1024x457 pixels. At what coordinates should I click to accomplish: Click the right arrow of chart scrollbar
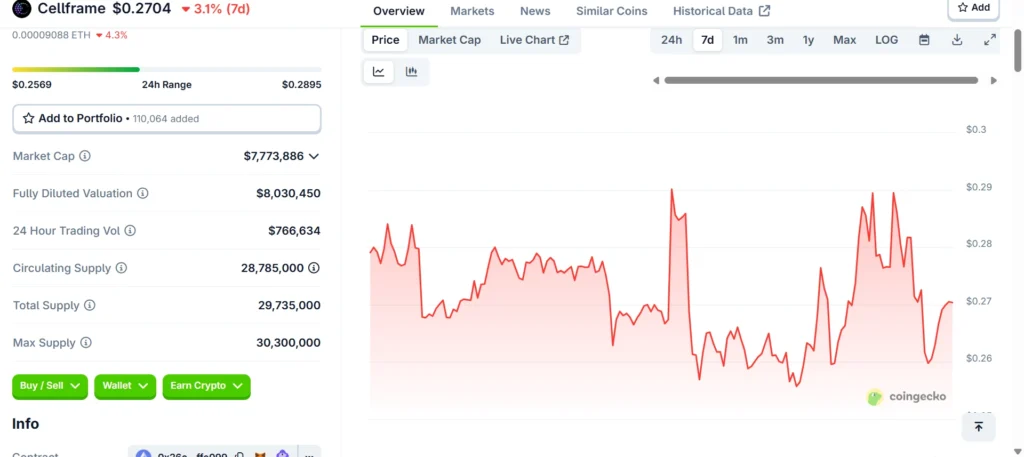pos(993,80)
